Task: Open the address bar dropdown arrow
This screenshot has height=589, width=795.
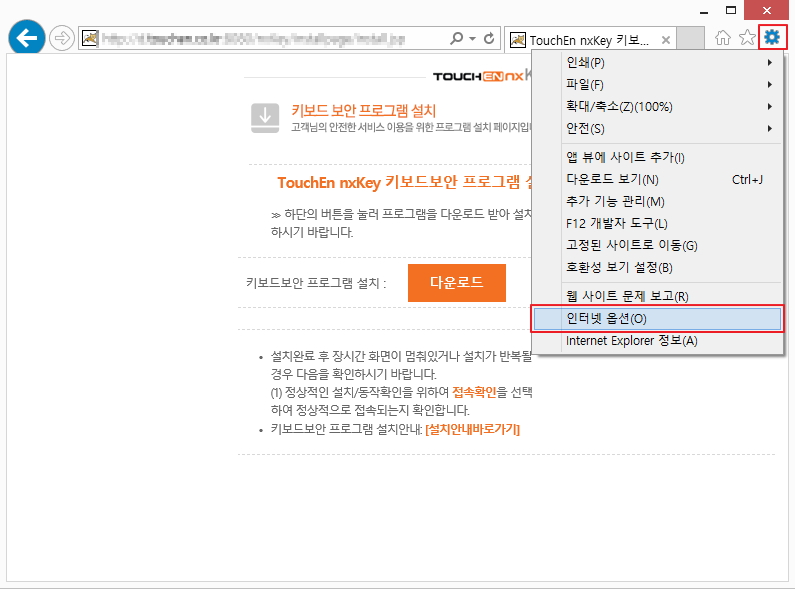Action: point(473,39)
